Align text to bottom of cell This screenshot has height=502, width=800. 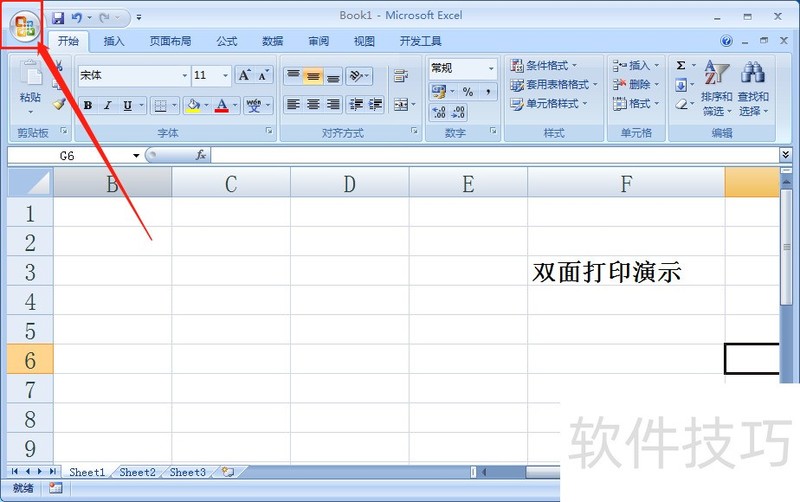[333, 76]
